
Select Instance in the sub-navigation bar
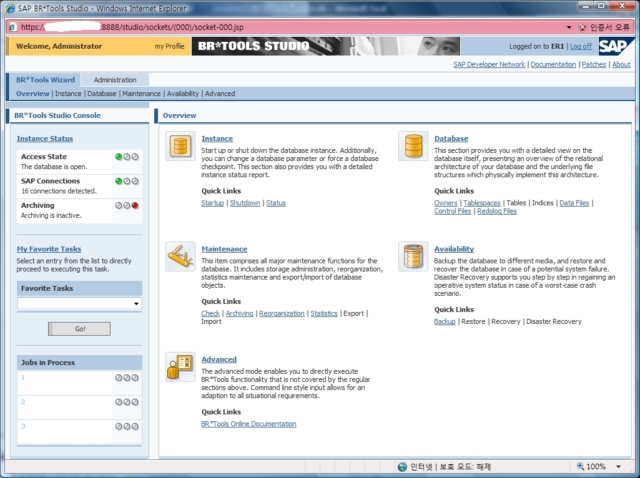pyautogui.click(x=68, y=93)
